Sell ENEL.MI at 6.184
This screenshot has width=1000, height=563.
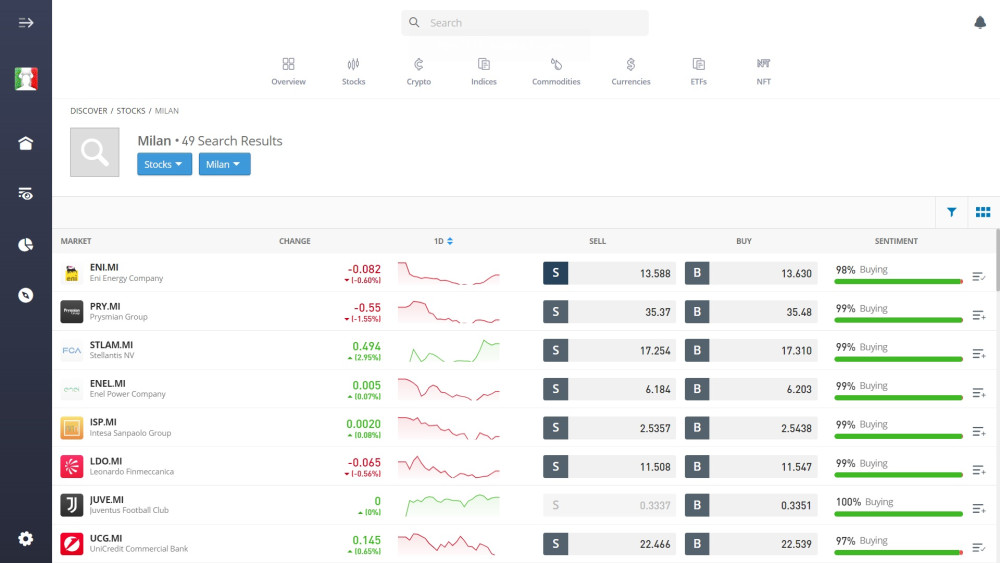(609, 389)
